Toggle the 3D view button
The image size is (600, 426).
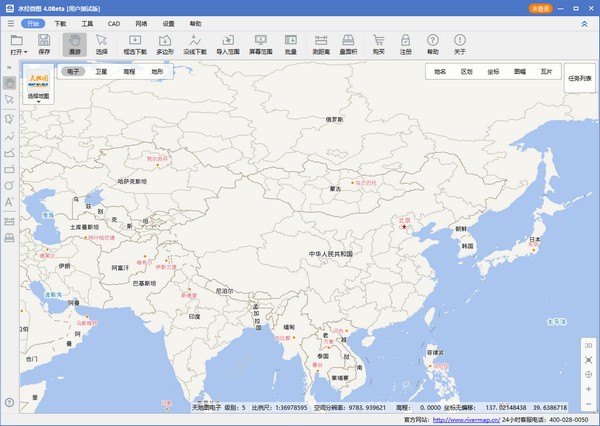tap(589, 344)
